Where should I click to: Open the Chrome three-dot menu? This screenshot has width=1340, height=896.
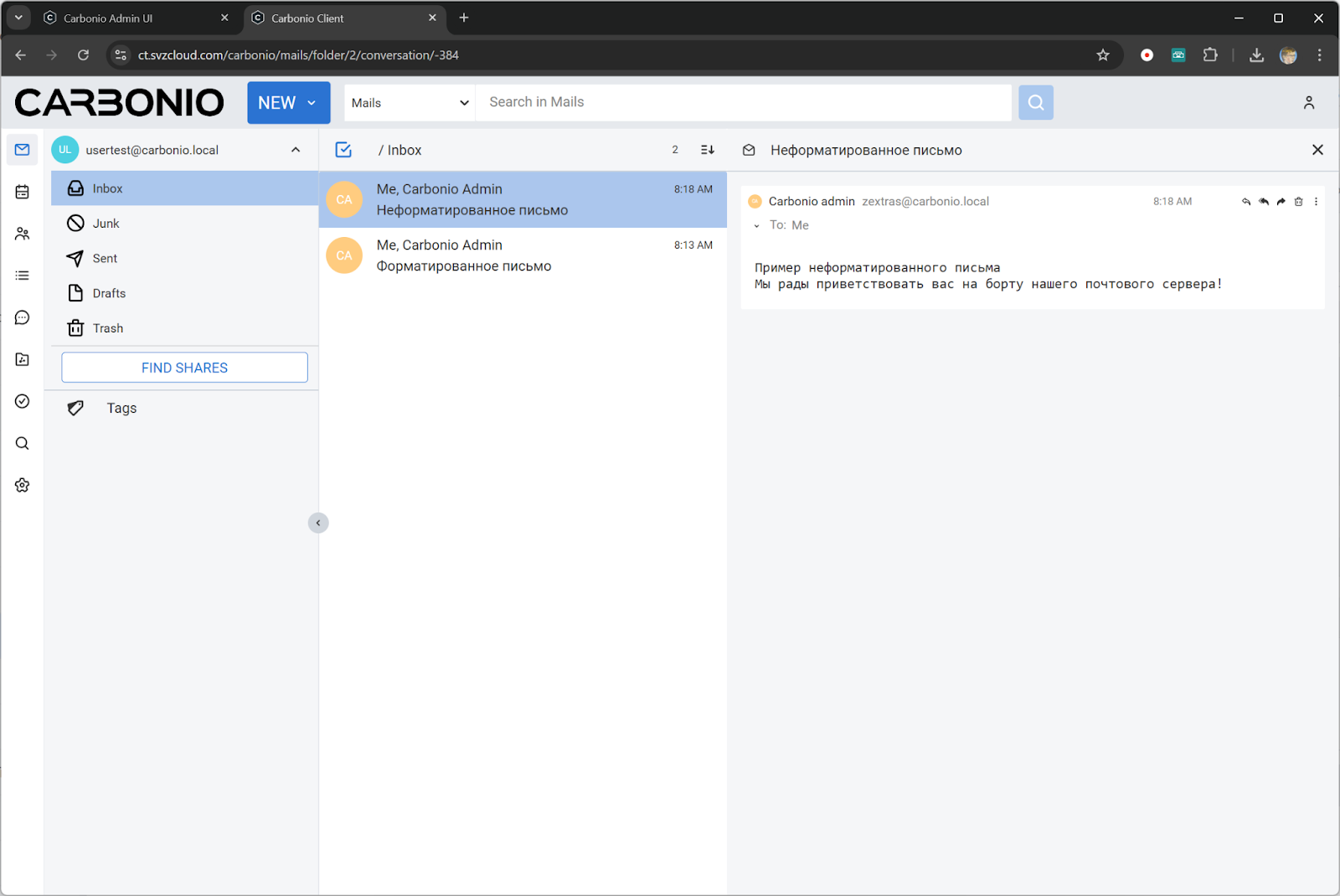click(x=1320, y=55)
